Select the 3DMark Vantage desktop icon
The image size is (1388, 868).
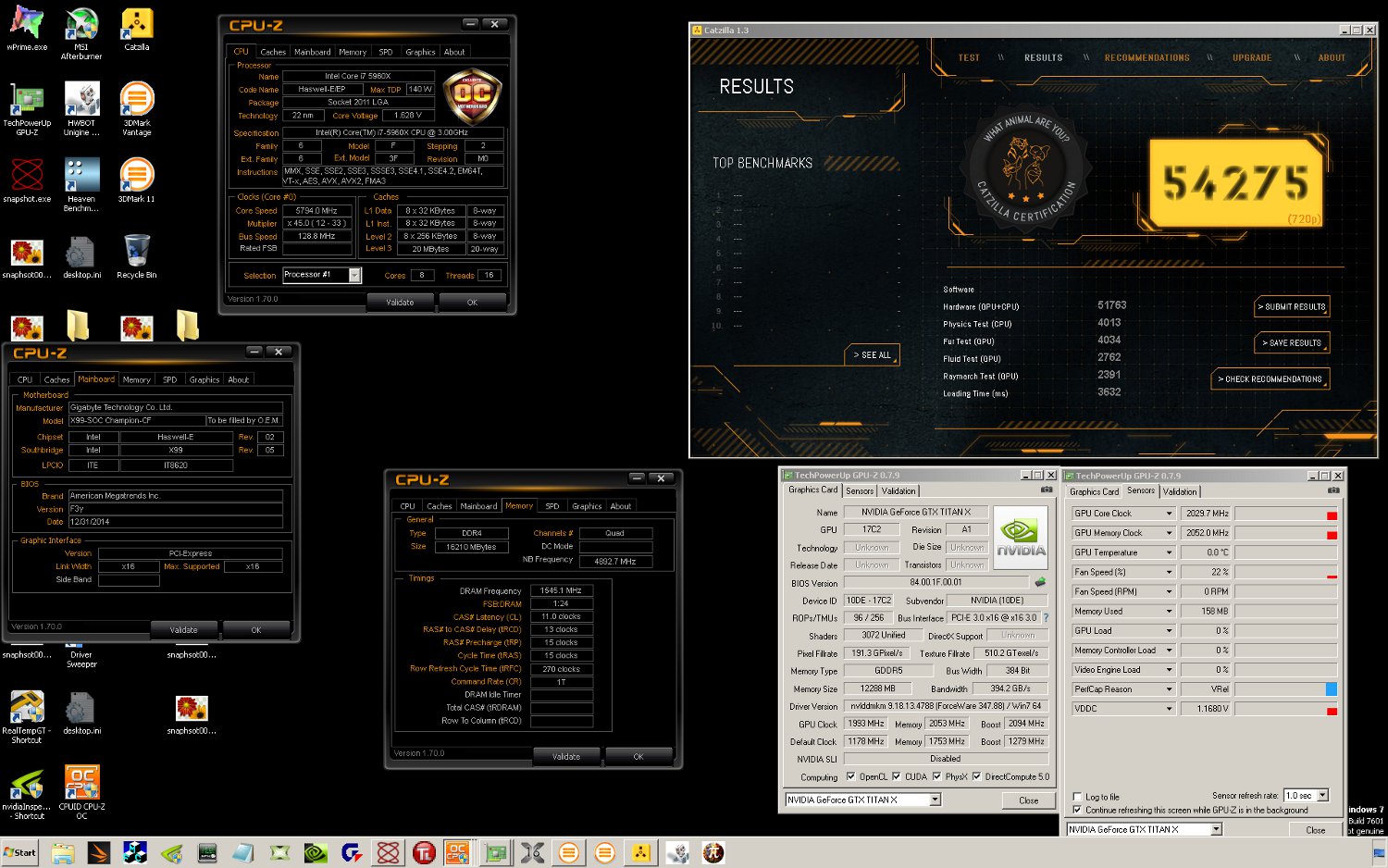pyautogui.click(x=137, y=109)
